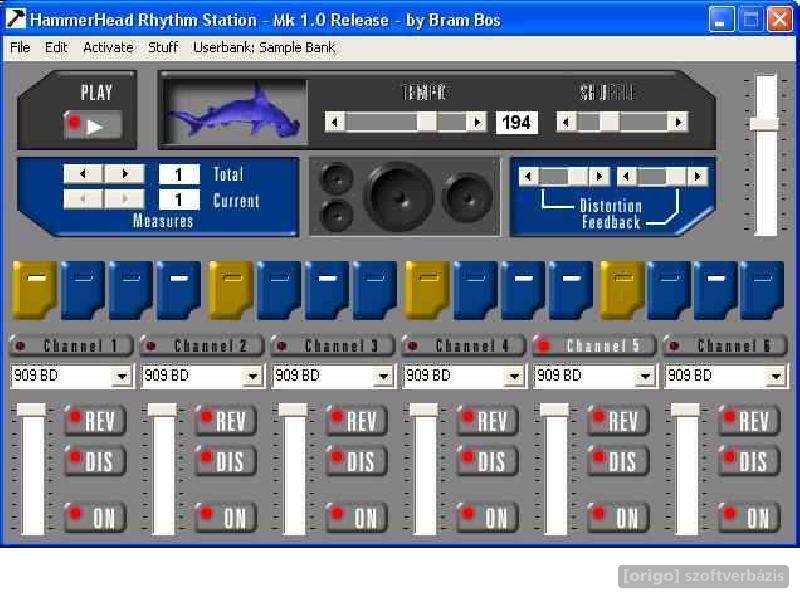Screen dimensions: 800x600
Task: Open the Userbank: Sample Bank menu
Action: pyautogui.click(x=264, y=47)
